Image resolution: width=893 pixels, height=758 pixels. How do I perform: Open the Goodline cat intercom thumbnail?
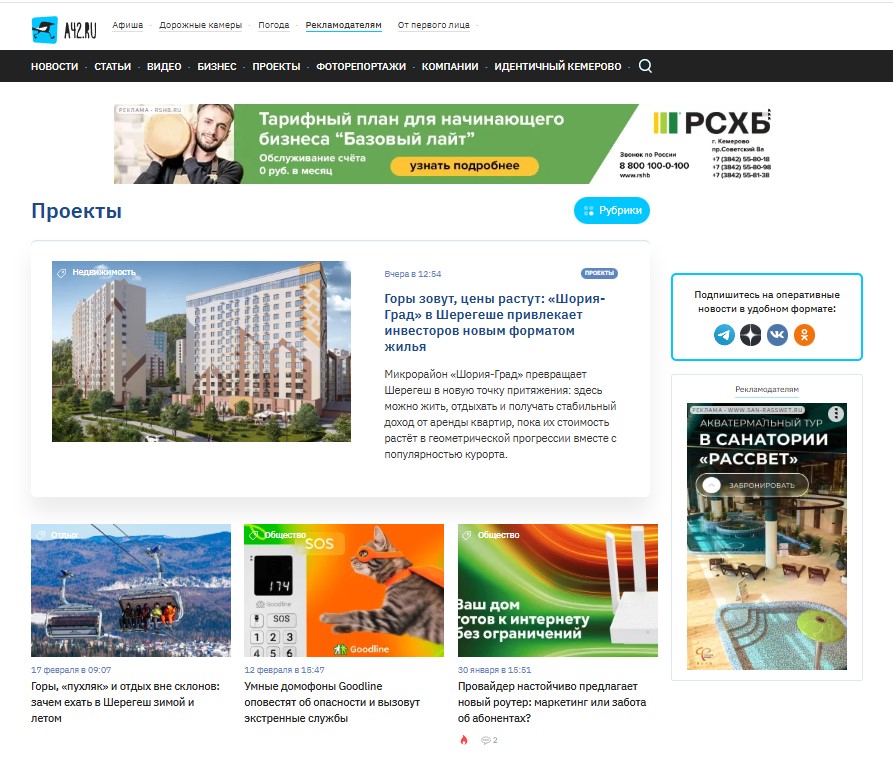pyautogui.click(x=344, y=590)
